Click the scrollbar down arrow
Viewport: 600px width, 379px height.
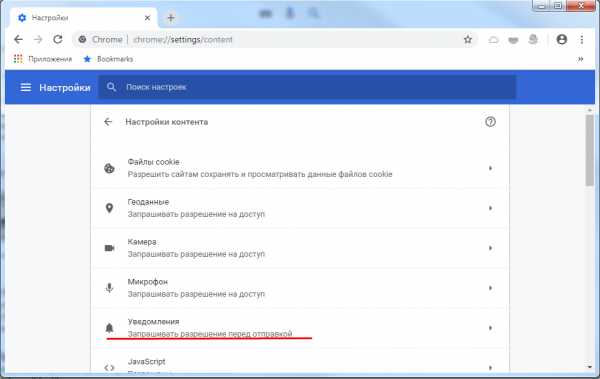point(590,367)
